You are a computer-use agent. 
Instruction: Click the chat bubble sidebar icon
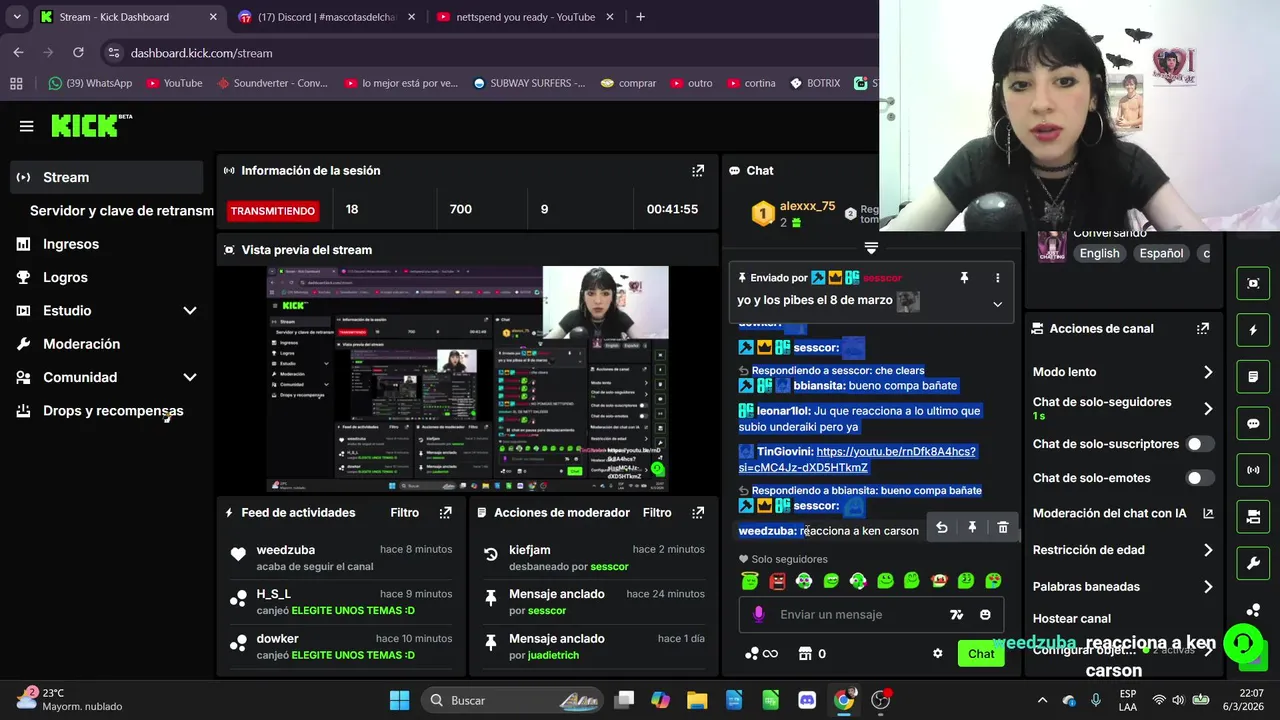tap(1253, 424)
